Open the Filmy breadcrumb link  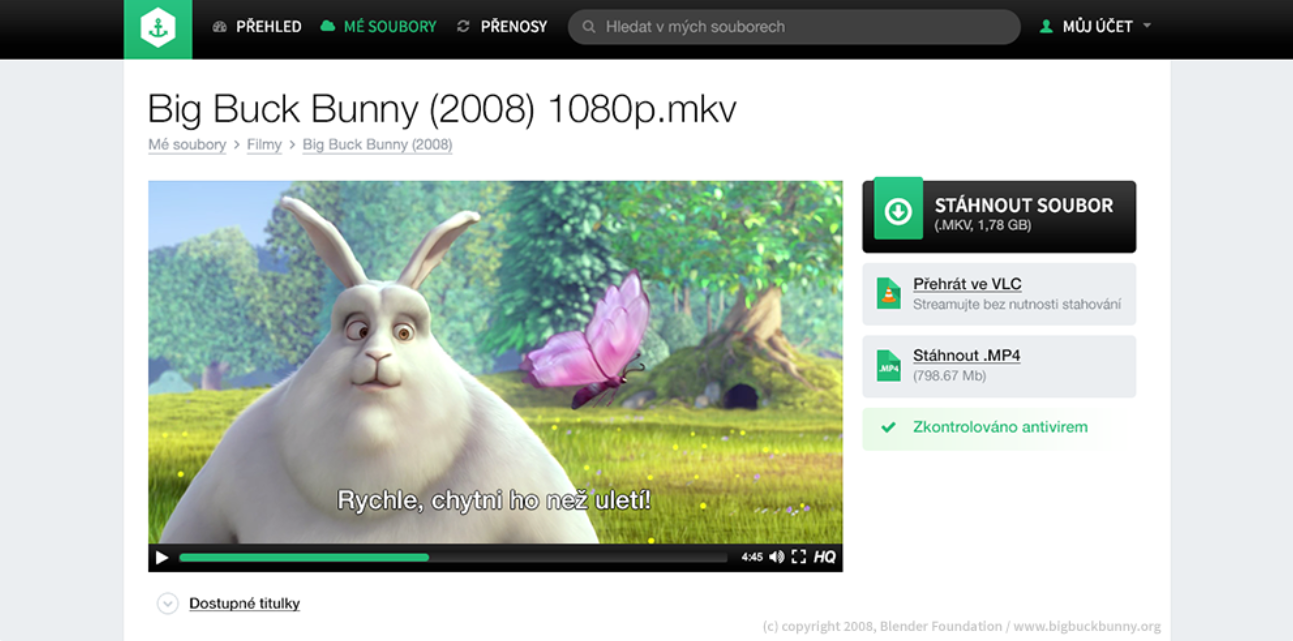(264, 145)
